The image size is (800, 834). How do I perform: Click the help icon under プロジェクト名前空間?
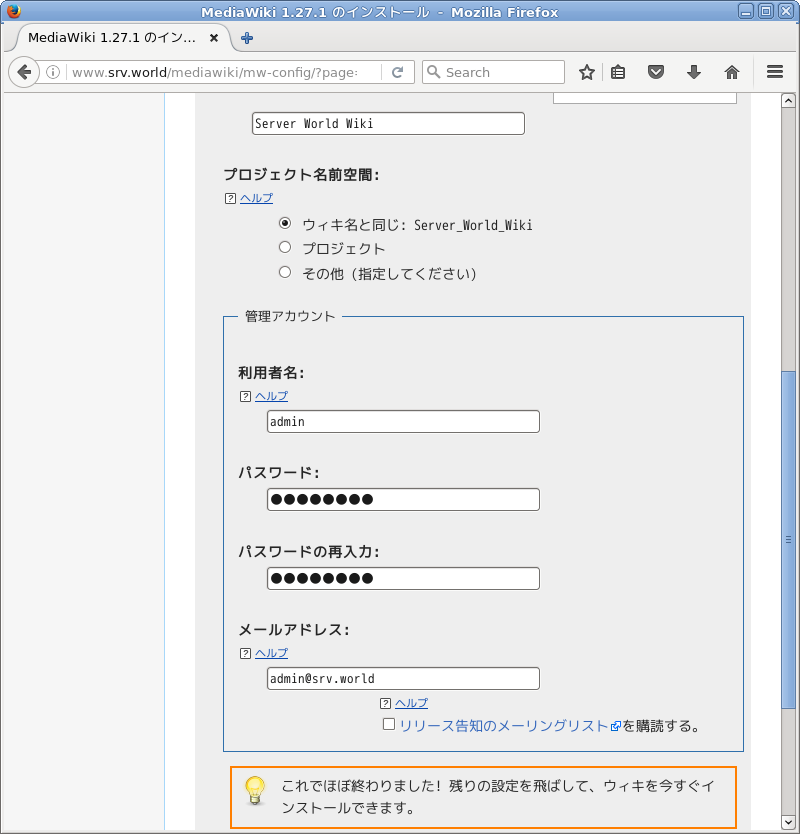(x=230, y=198)
